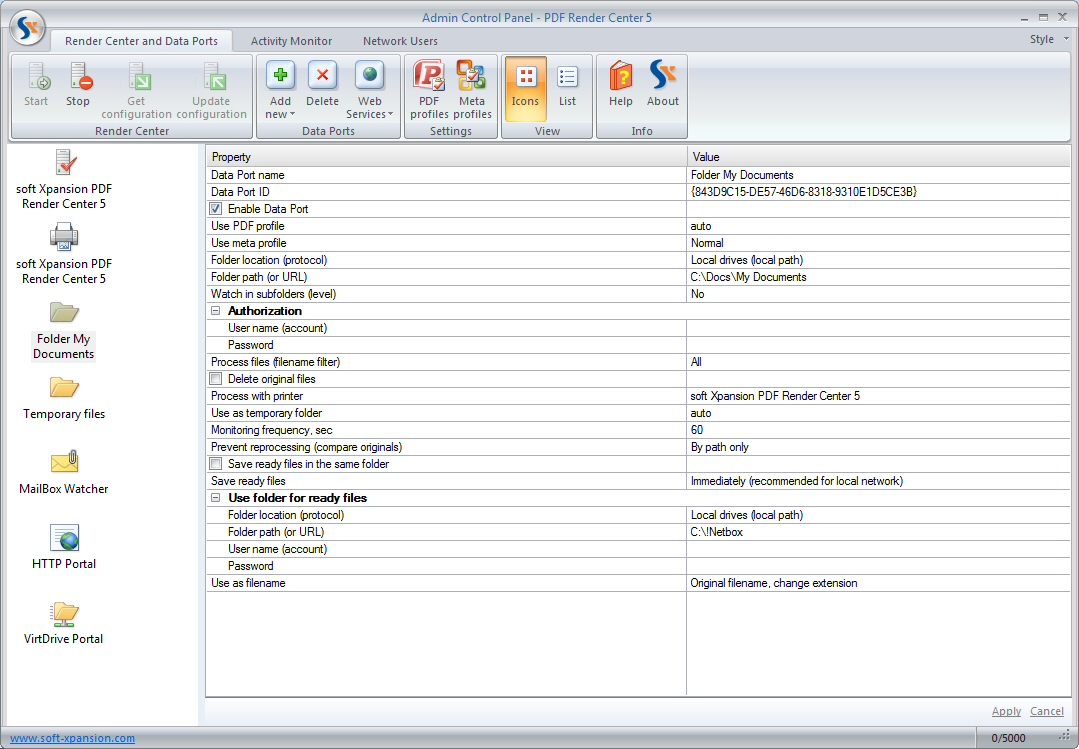Switch to the Activity Monitor tab

[291, 41]
